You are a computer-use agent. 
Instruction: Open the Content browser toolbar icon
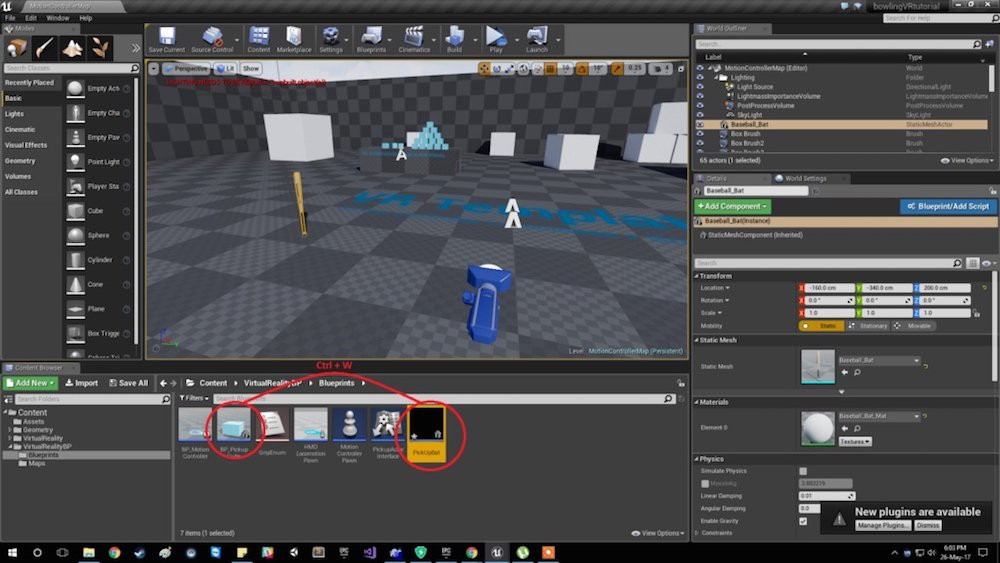click(x=259, y=40)
